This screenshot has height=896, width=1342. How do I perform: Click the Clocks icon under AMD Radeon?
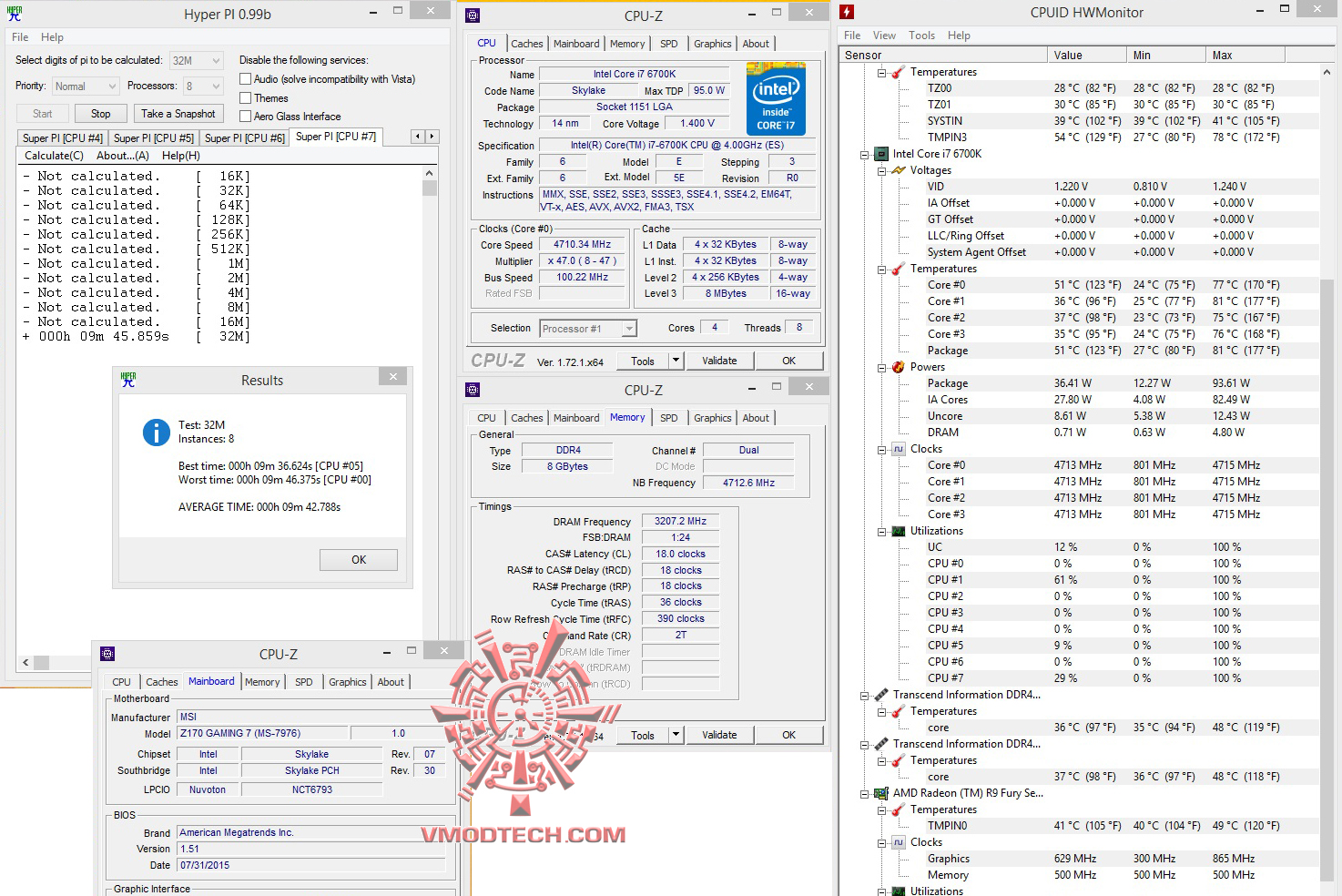pyautogui.click(x=898, y=842)
